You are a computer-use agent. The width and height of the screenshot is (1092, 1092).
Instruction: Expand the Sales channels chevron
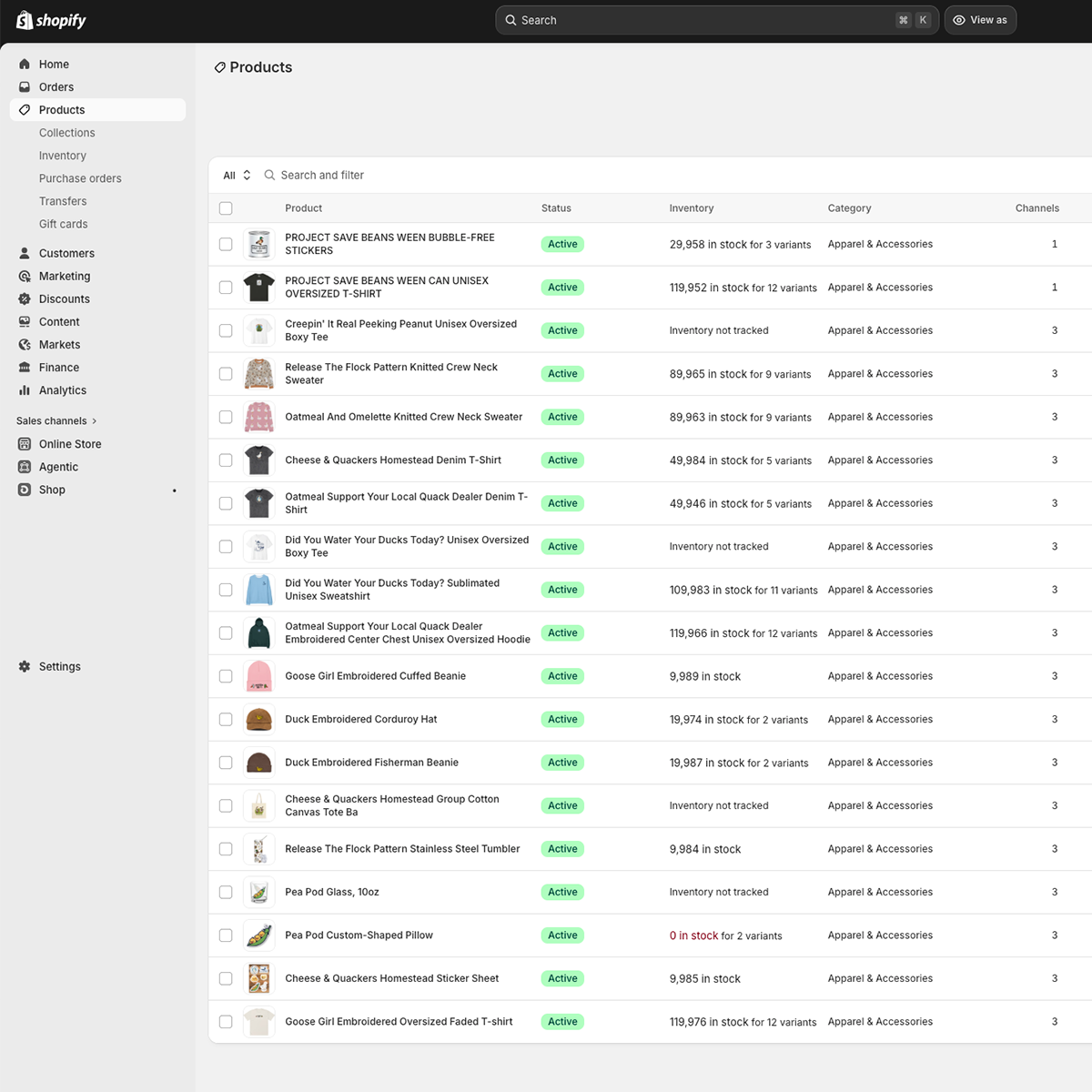pos(94,421)
